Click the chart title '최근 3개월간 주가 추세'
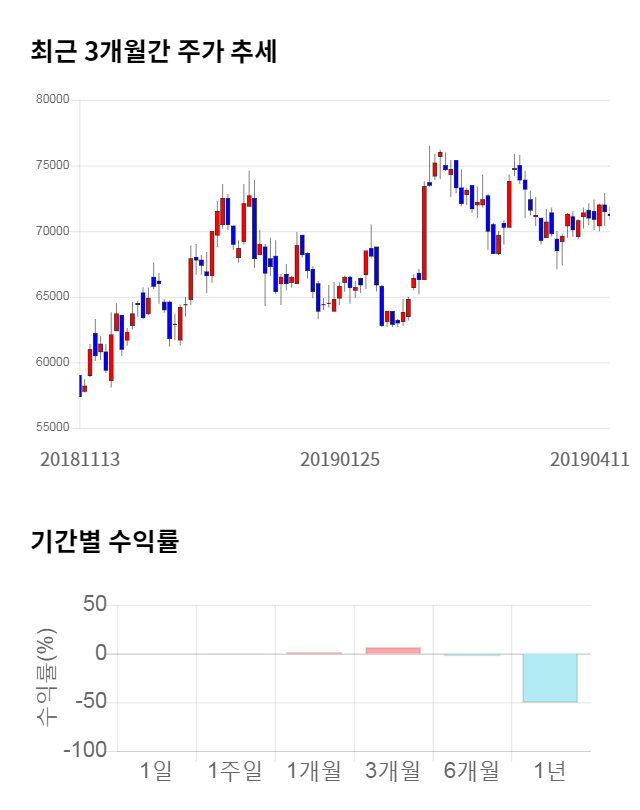 click(153, 52)
